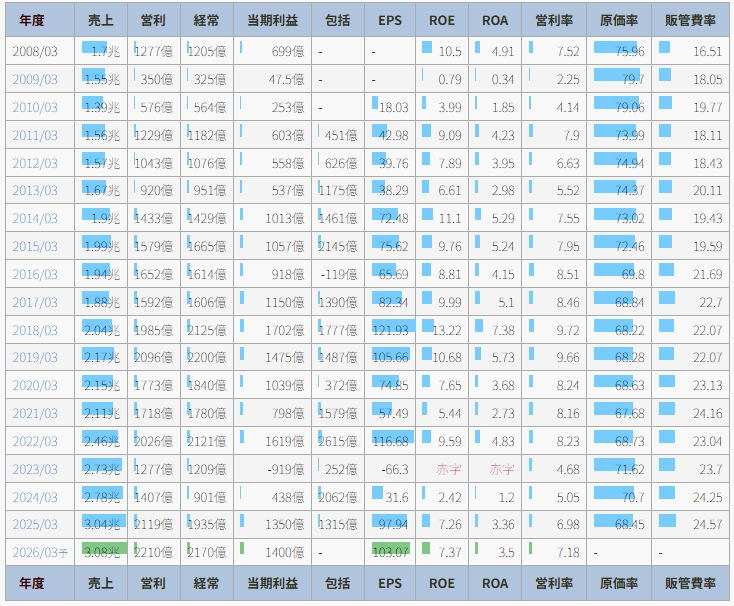734x606 pixels.
Task: Open the 2023/03 fiscal year link
Action: tap(35, 470)
